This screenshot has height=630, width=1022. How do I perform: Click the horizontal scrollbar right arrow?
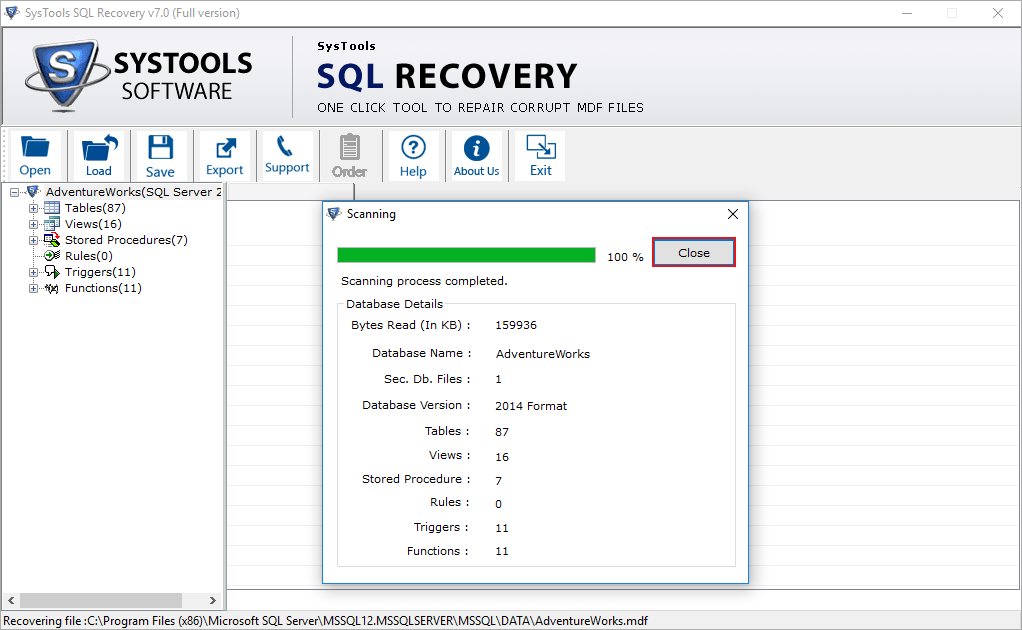pos(213,600)
